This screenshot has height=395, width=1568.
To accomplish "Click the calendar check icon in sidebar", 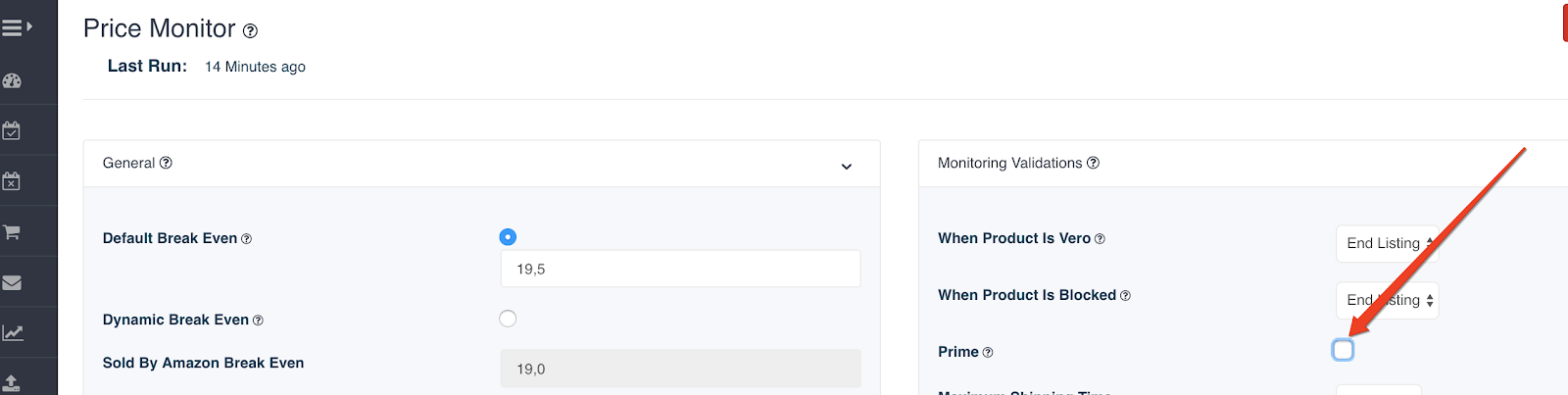I will click(12, 130).
